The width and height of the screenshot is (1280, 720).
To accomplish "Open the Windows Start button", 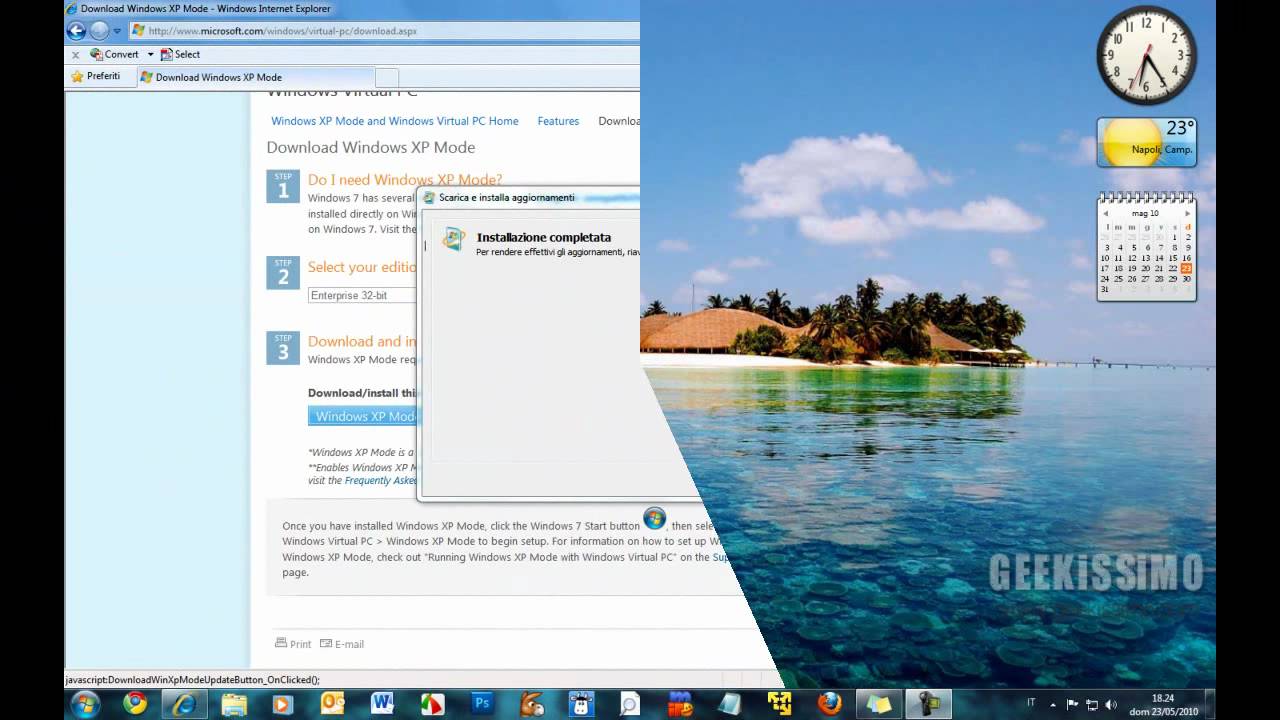I will (x=85, y=704).
